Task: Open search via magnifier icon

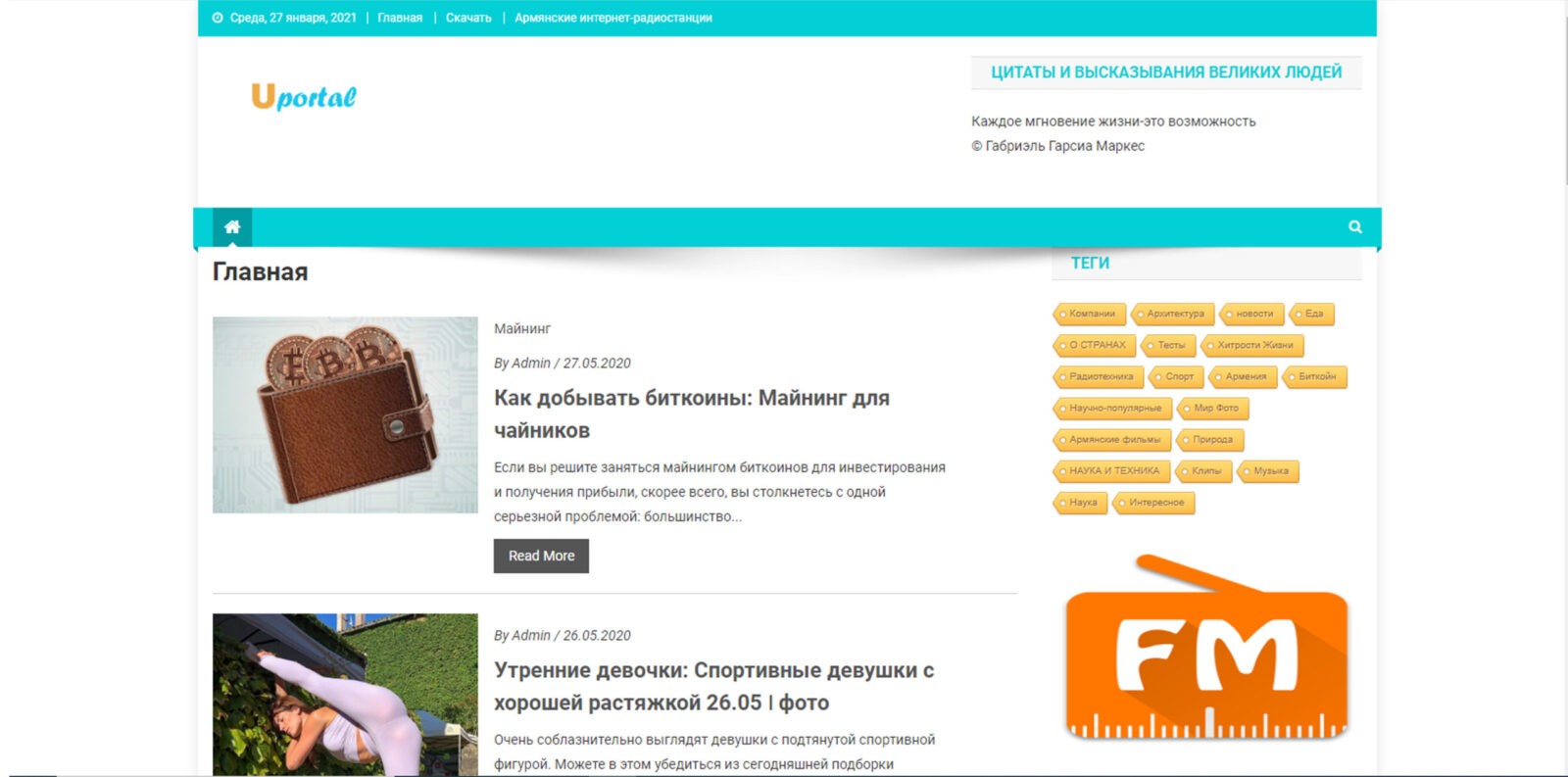Action: point(1354,227)
